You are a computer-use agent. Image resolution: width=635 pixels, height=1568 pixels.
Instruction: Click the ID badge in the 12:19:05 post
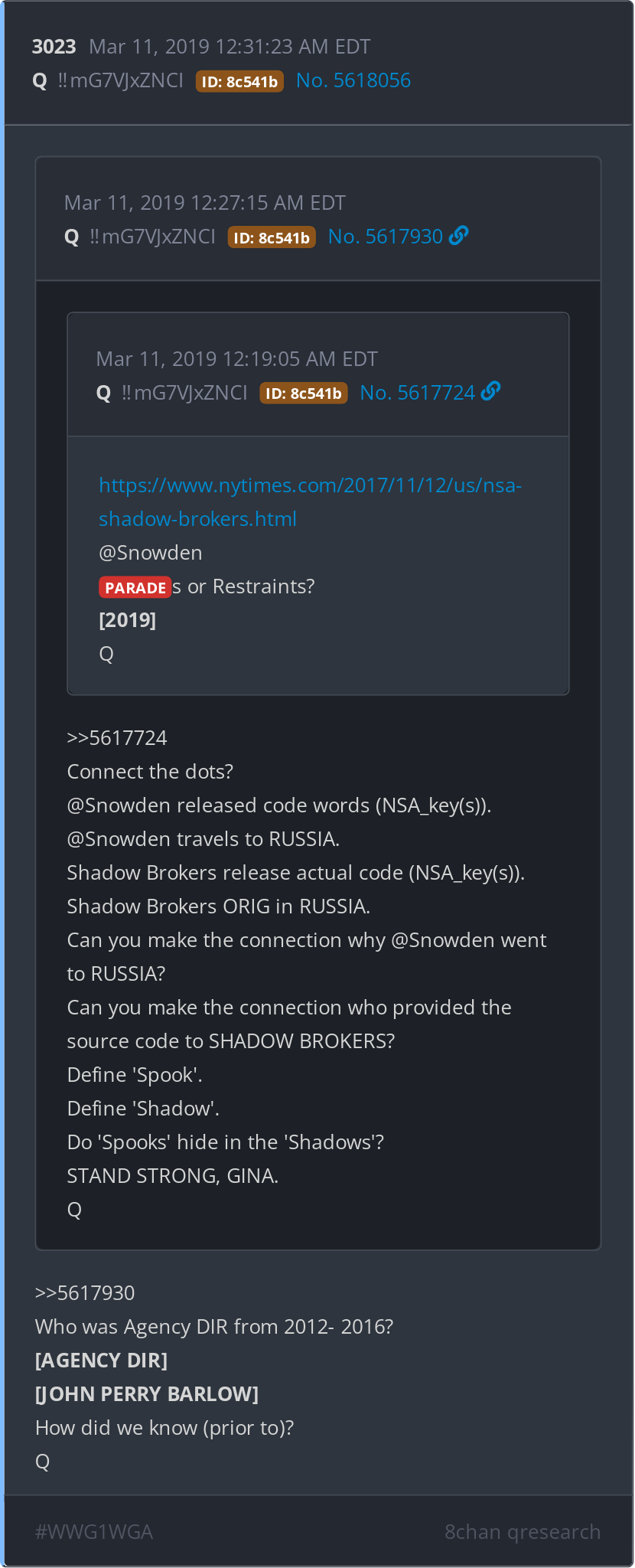tap(304, 394)
